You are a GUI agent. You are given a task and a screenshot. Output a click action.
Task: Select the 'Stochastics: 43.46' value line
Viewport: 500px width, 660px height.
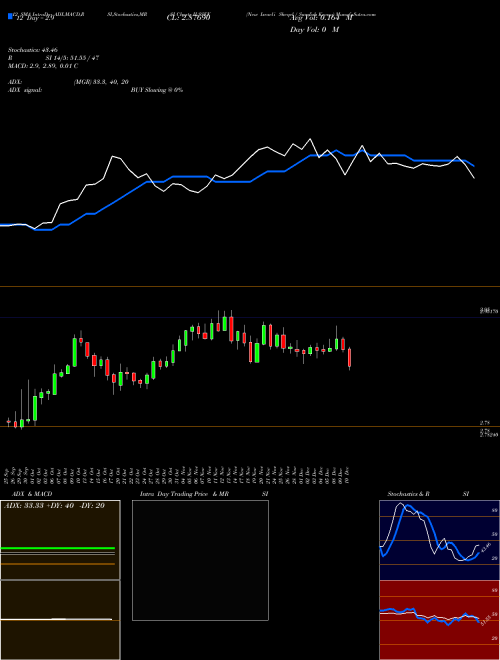(32, 50)
